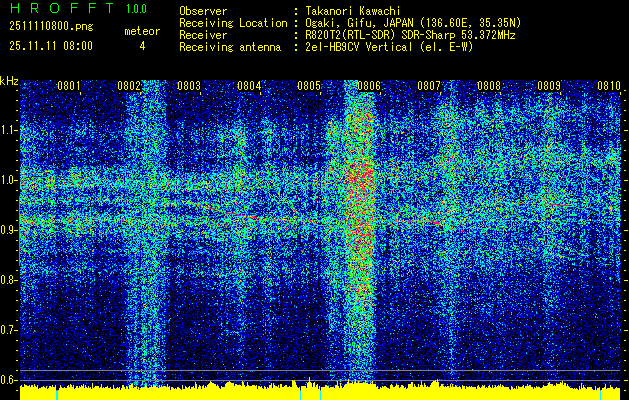The width and height of the screenshot is (629, 400).
Task: Click the 0804 time marker
Action: (x=249, y=85)
